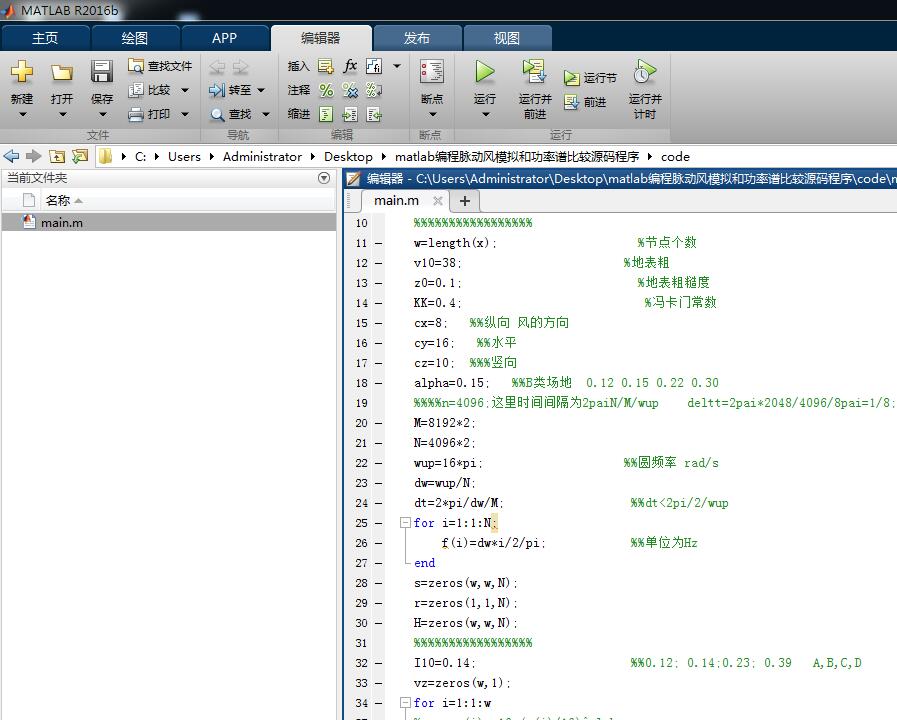Click code in the folder path
897x720 pixels.
click(x=675, y=157)
